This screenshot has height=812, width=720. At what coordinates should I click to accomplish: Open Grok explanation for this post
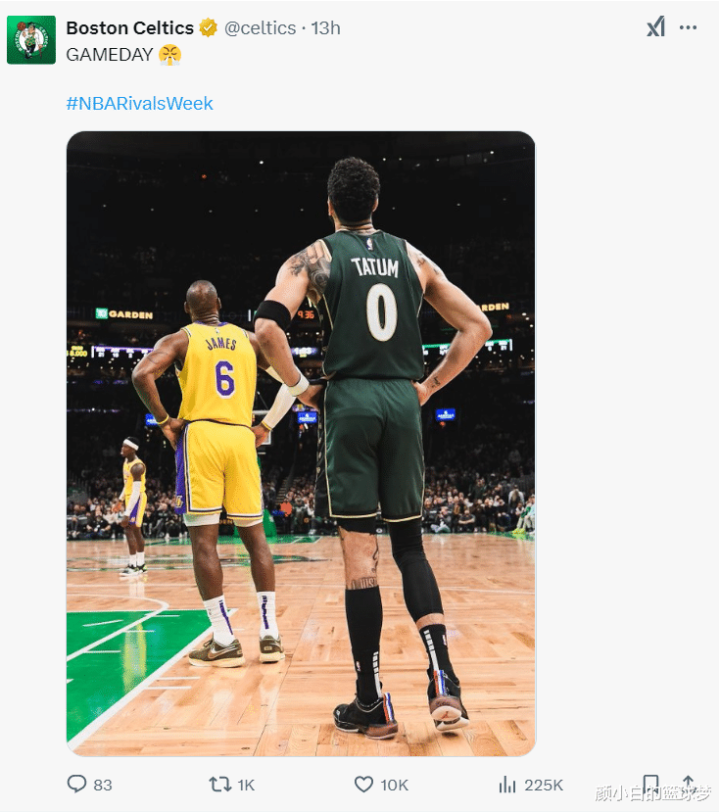655,27
